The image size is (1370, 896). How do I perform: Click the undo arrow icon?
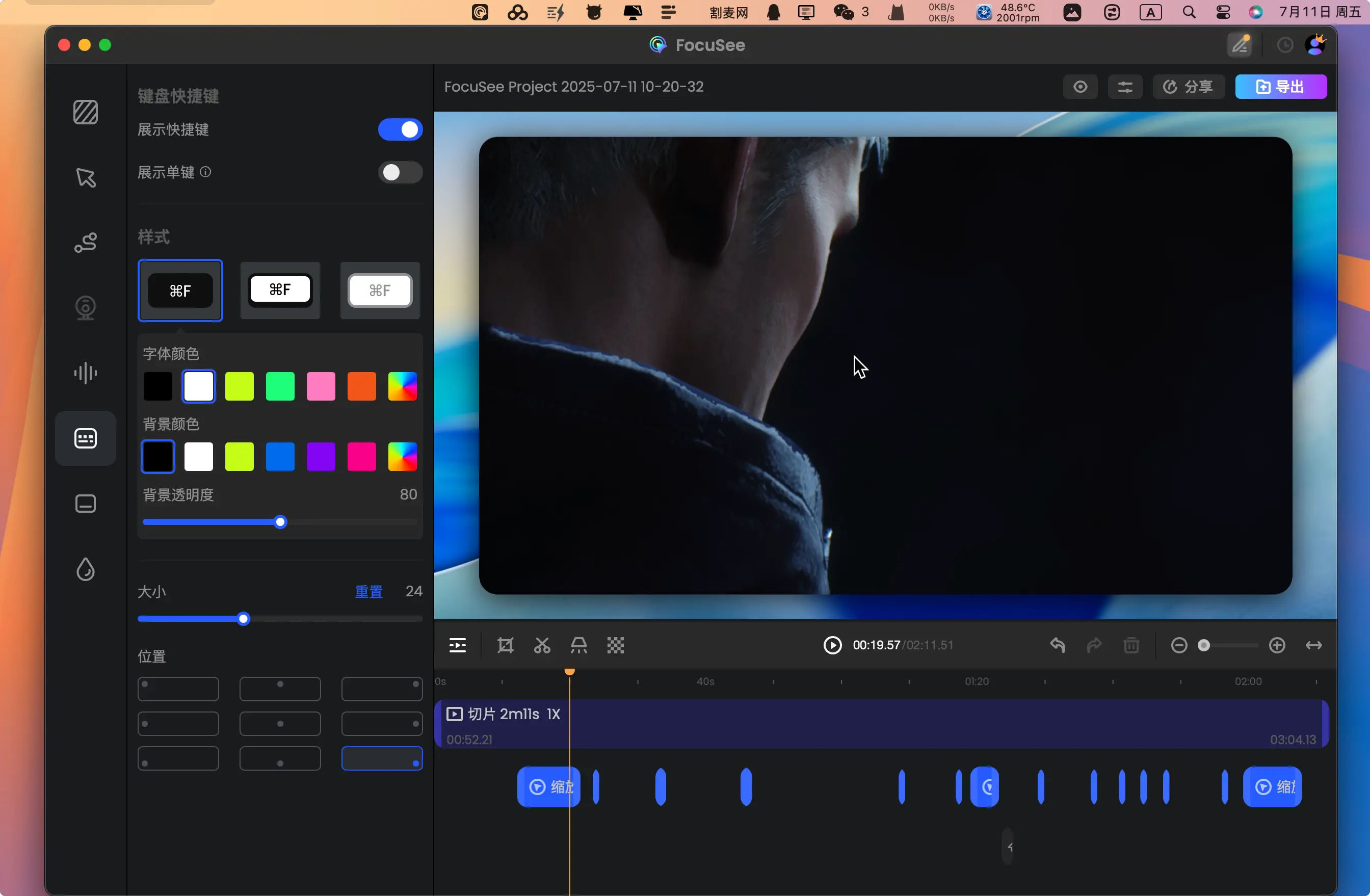pos(1058,645)
